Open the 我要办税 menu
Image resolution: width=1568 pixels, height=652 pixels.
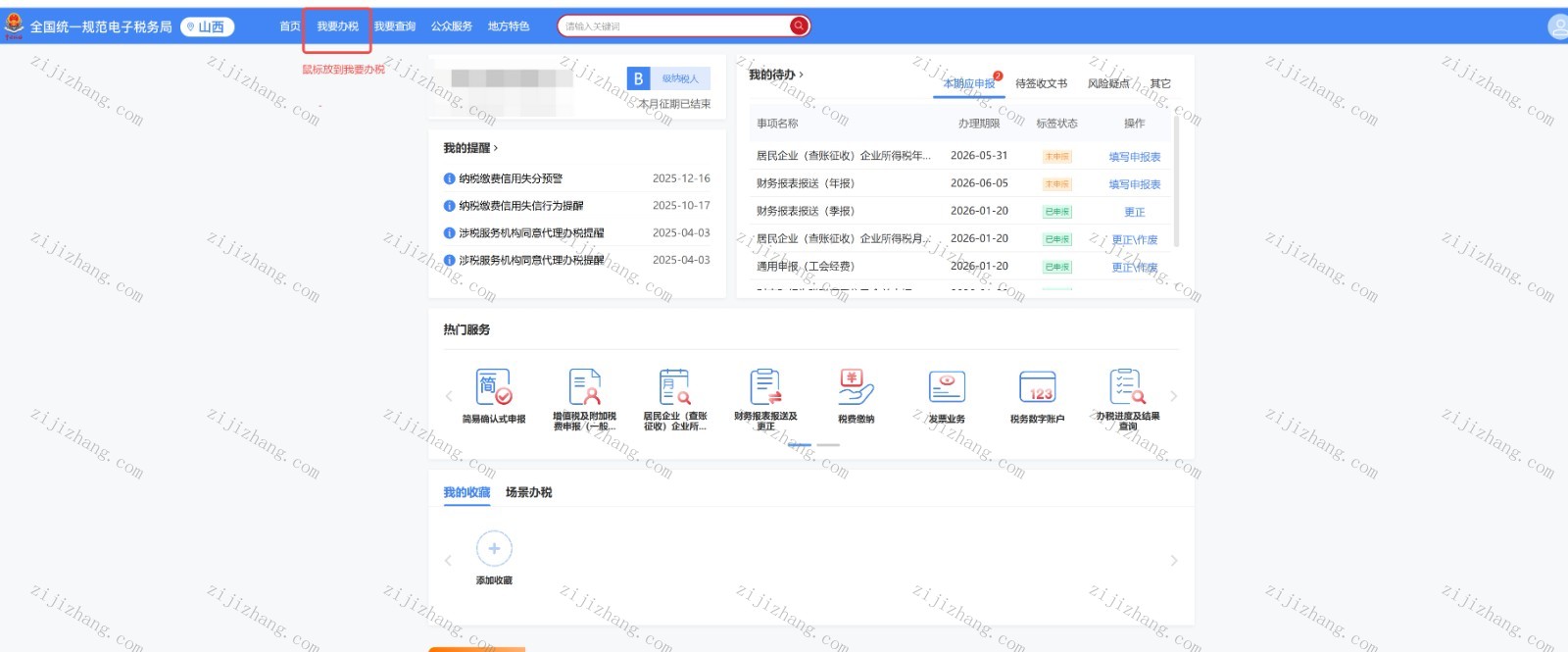(x=337, y=26)
